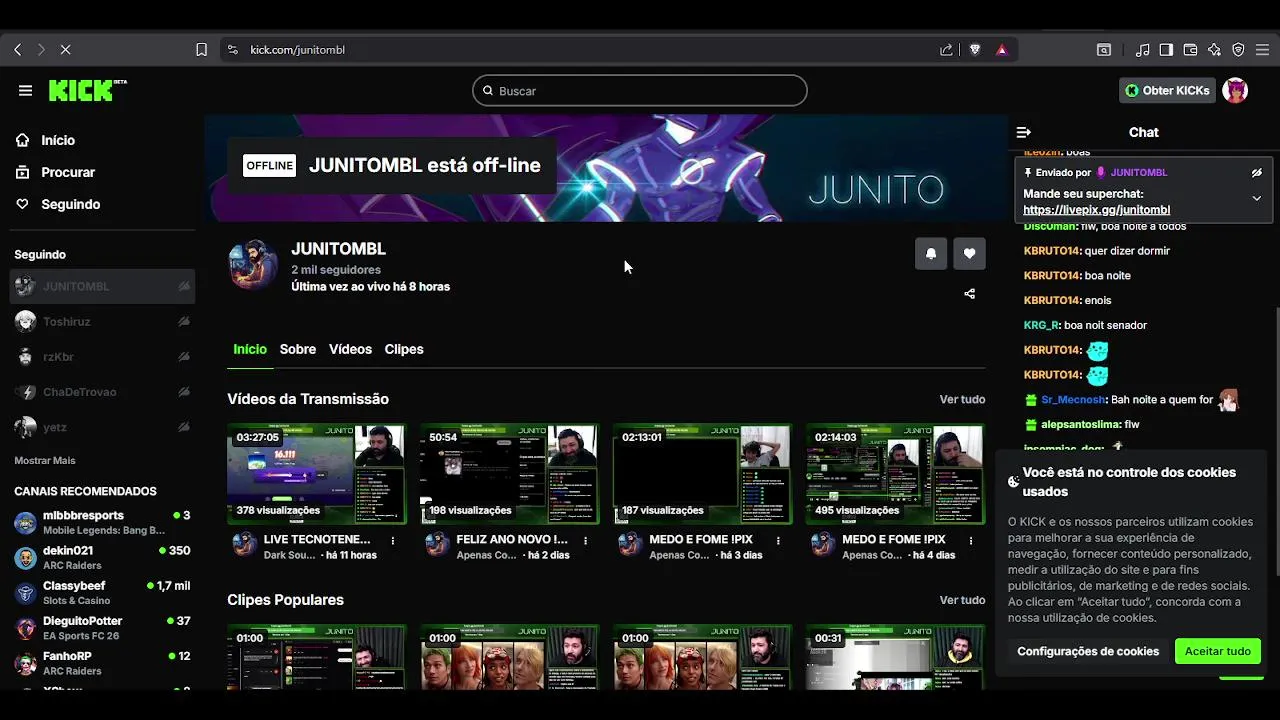This screenshot has width=1280, height=720.
Task: Click the site settings icon in address bar
Action: click(x=232, y=49)
